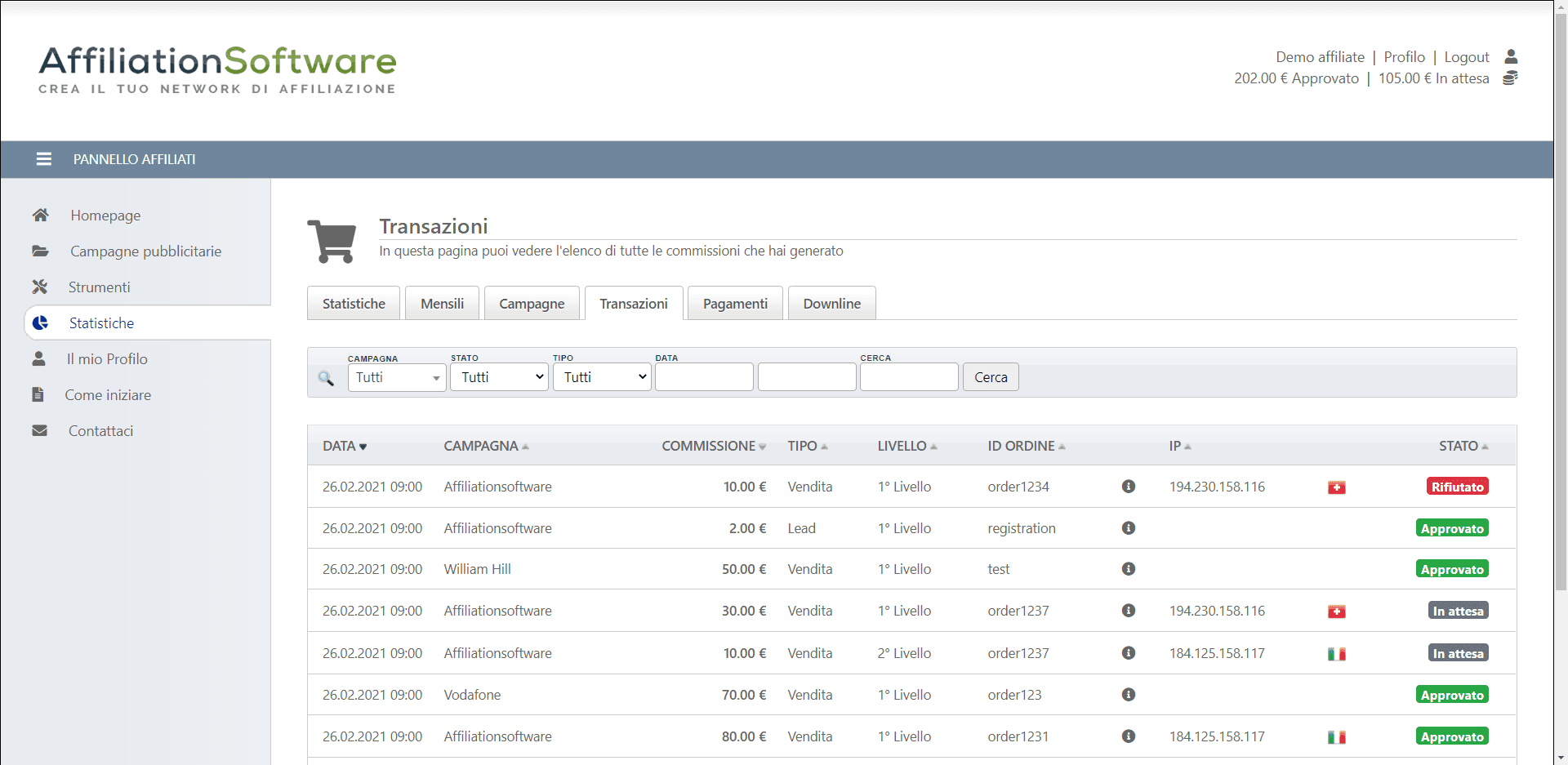Click the Strumenti tools icon
This screenshot has height=765, width=1568.
point(39,287)
